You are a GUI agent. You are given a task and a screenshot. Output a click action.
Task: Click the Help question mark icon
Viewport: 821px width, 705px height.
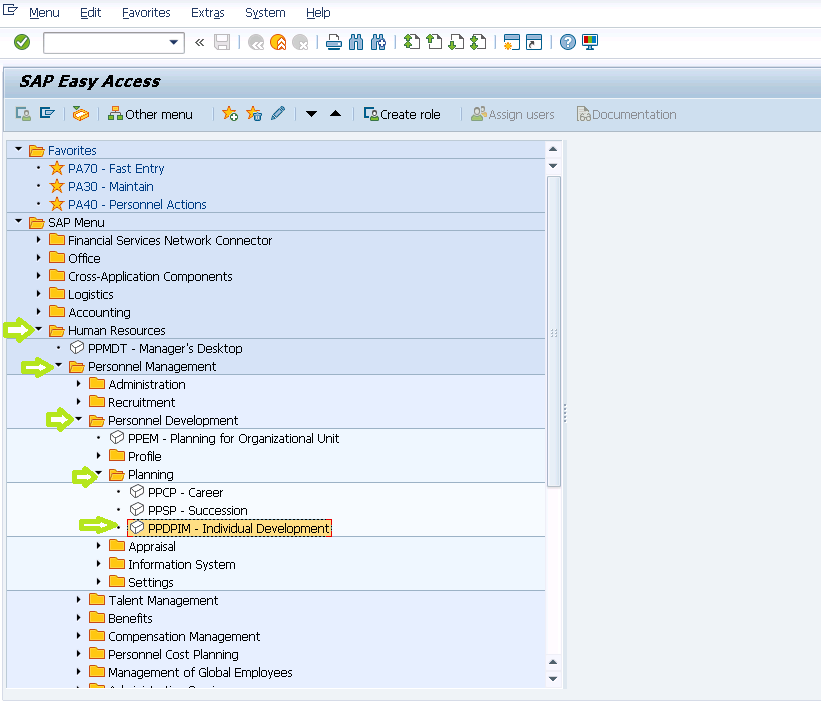click(568, 42)
